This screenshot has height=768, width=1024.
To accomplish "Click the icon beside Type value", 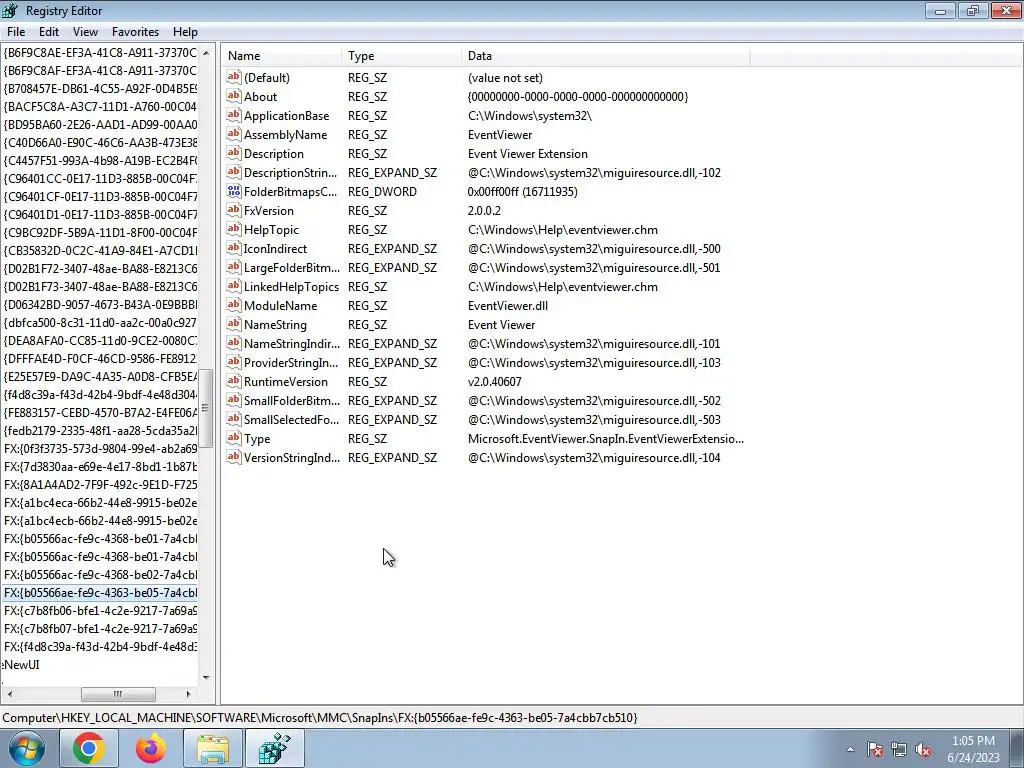I will (x=234, y=438).
